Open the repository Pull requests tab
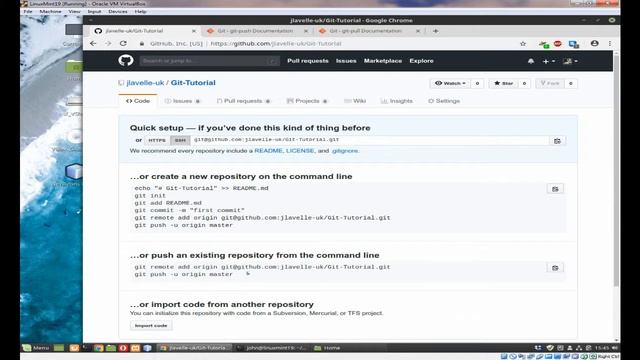 [243, 101]
